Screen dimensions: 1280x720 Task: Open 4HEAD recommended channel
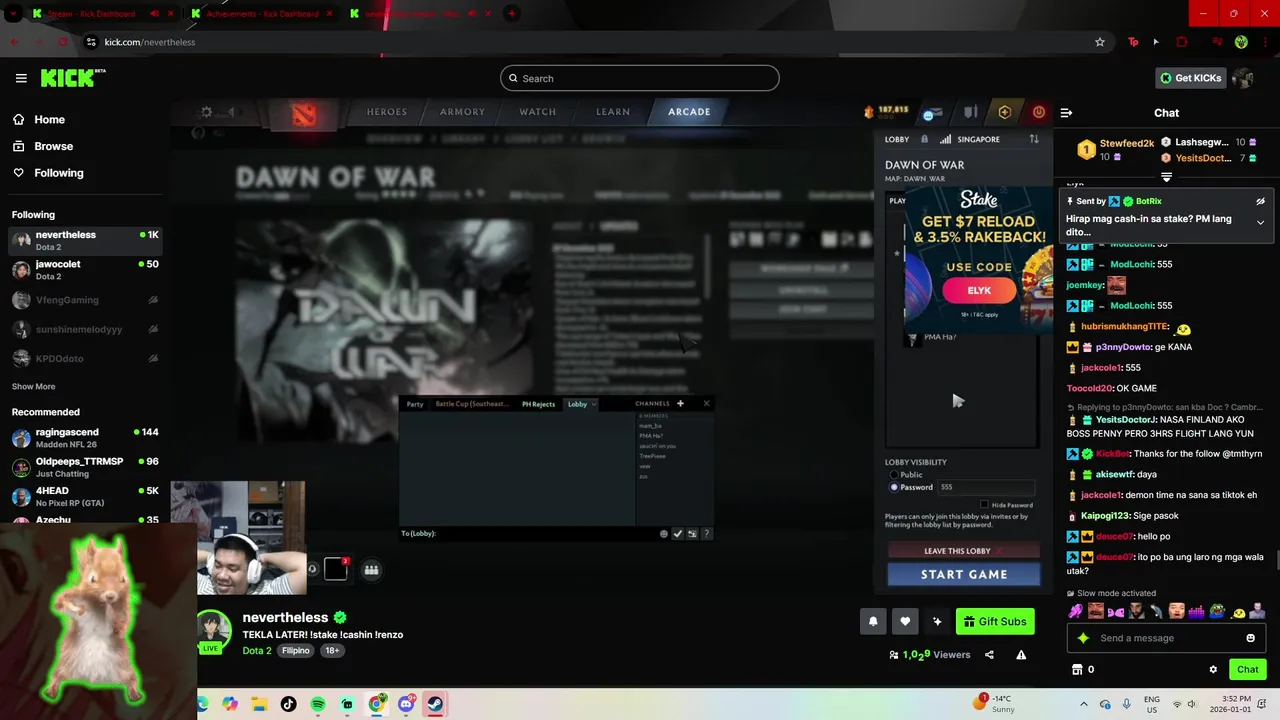pyautogui.click(x=85, y=496)
